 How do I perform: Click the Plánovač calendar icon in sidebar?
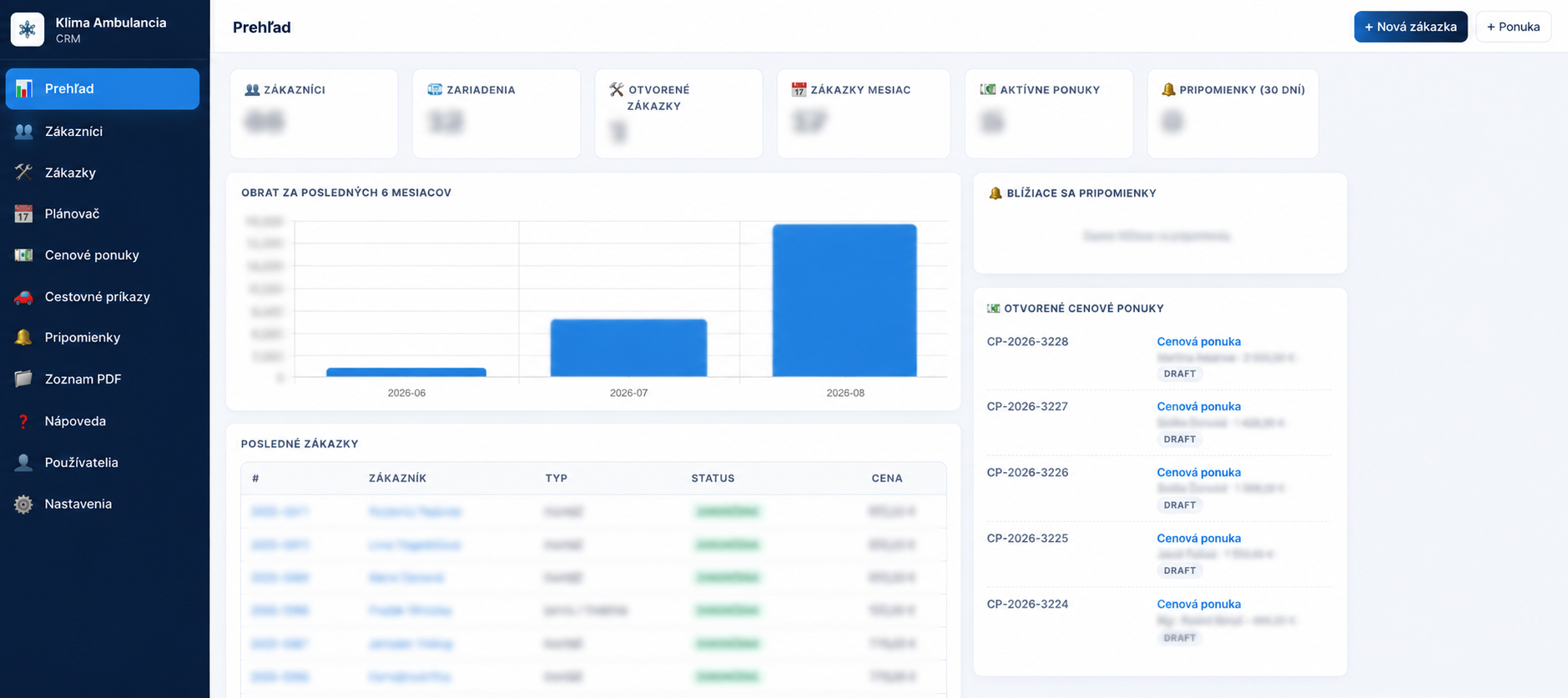pyautogui.click(x=23, y=213)
